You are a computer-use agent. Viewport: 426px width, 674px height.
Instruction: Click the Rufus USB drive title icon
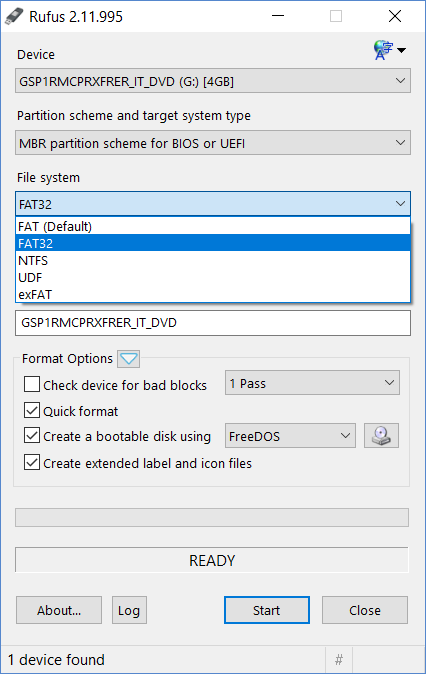click(13, 16)
